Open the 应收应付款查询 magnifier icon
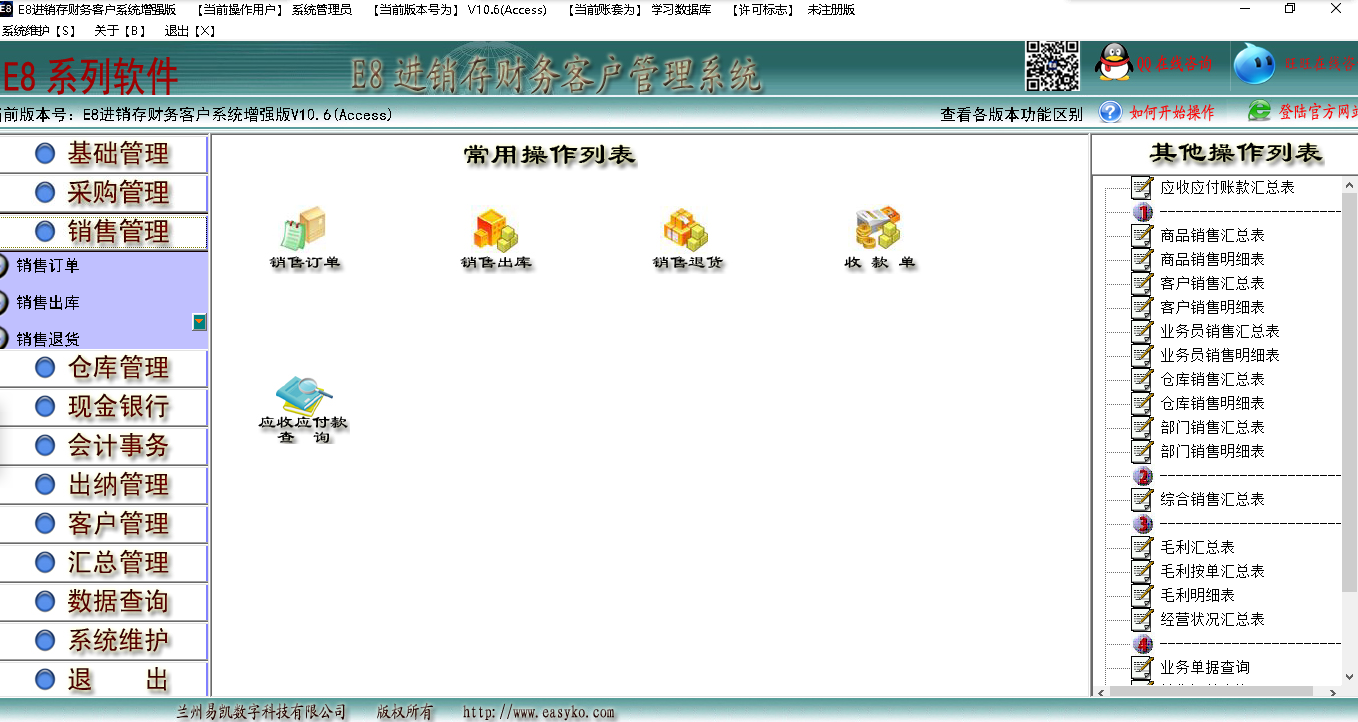 click(303, 409)
